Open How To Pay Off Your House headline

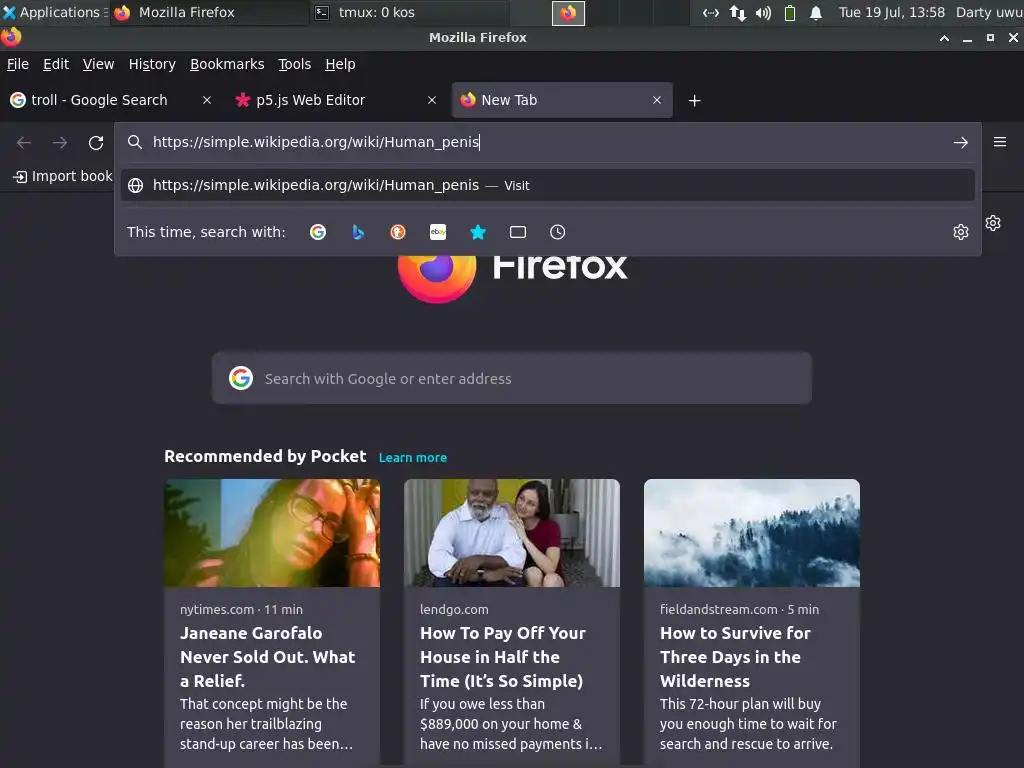coord(503,657)
